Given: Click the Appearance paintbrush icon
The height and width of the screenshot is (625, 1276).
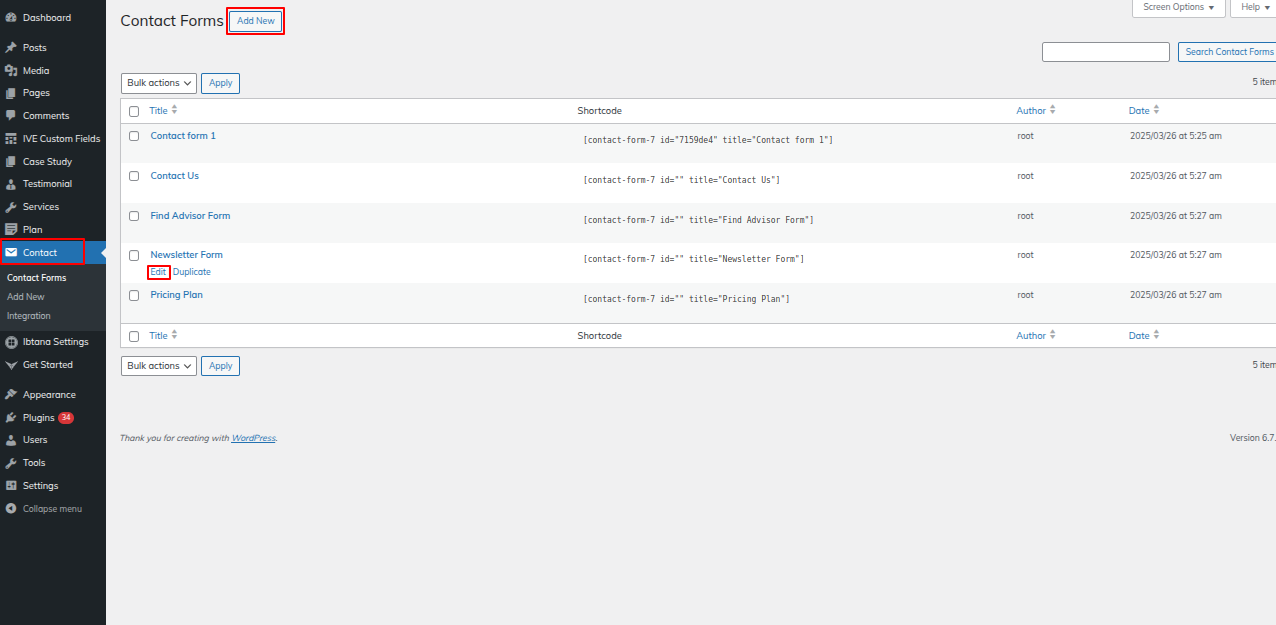Looking at the screenshot, I should coord(11,395).
